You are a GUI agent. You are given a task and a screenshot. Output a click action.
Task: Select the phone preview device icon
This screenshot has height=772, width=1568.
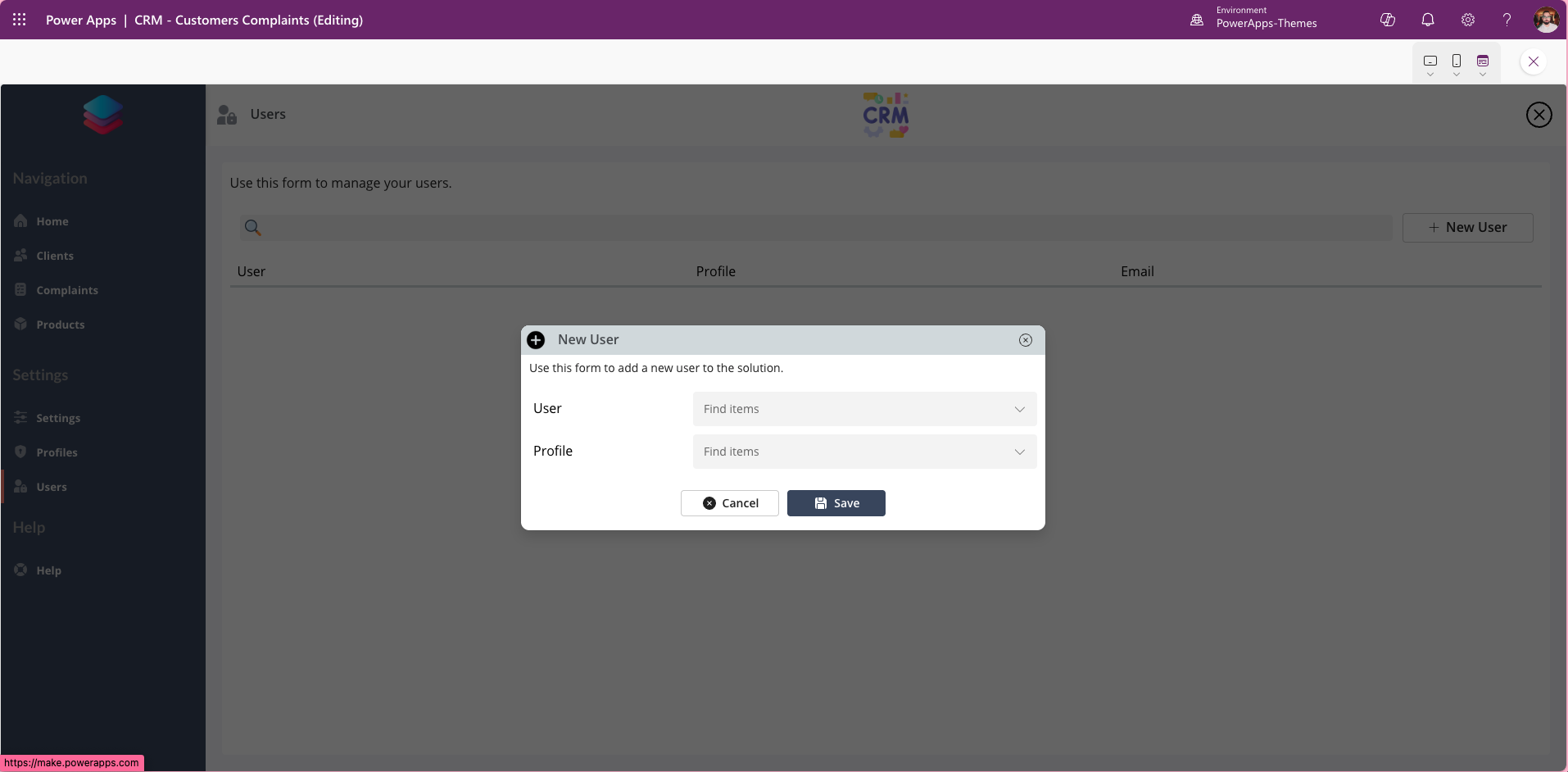tap(1457, 61)
